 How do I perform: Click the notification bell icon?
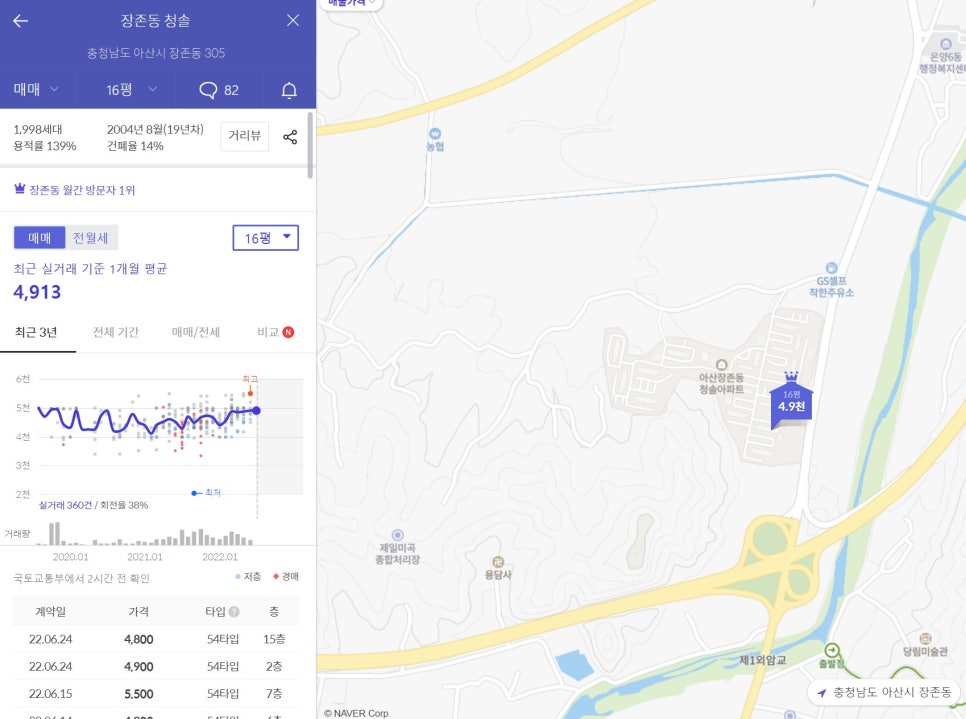[289, 90]
